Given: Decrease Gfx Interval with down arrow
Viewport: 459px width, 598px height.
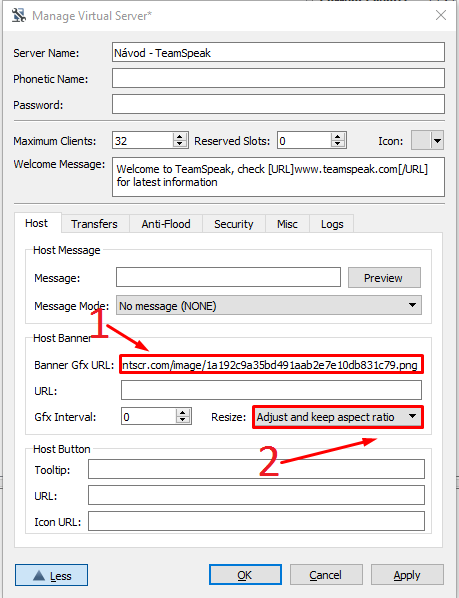Looking at the screenshot, I should pos(183,420).
